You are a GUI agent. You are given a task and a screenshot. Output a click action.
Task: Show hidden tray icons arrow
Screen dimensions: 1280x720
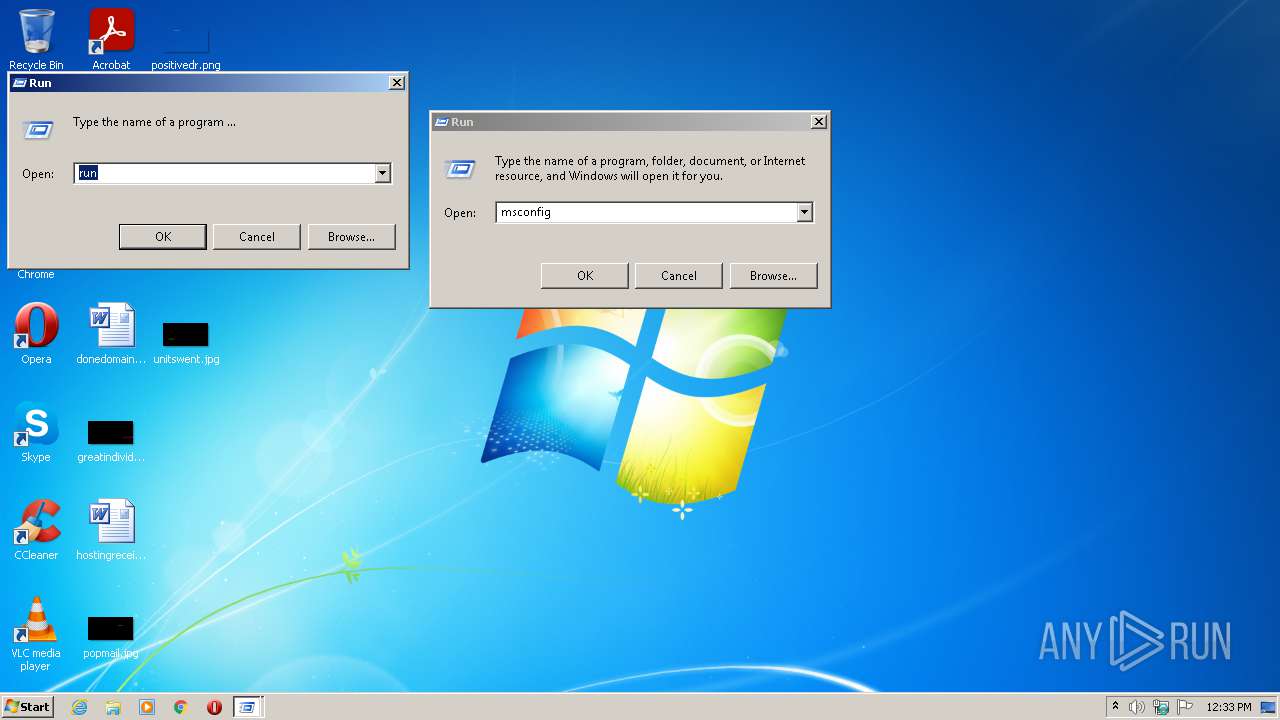point(1115,706)
